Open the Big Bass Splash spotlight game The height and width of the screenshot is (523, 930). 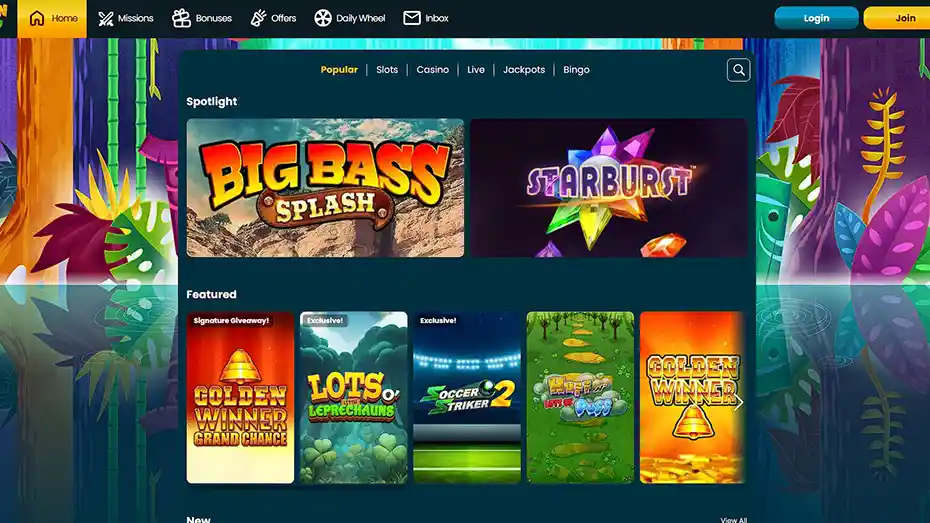click(325, 188)
